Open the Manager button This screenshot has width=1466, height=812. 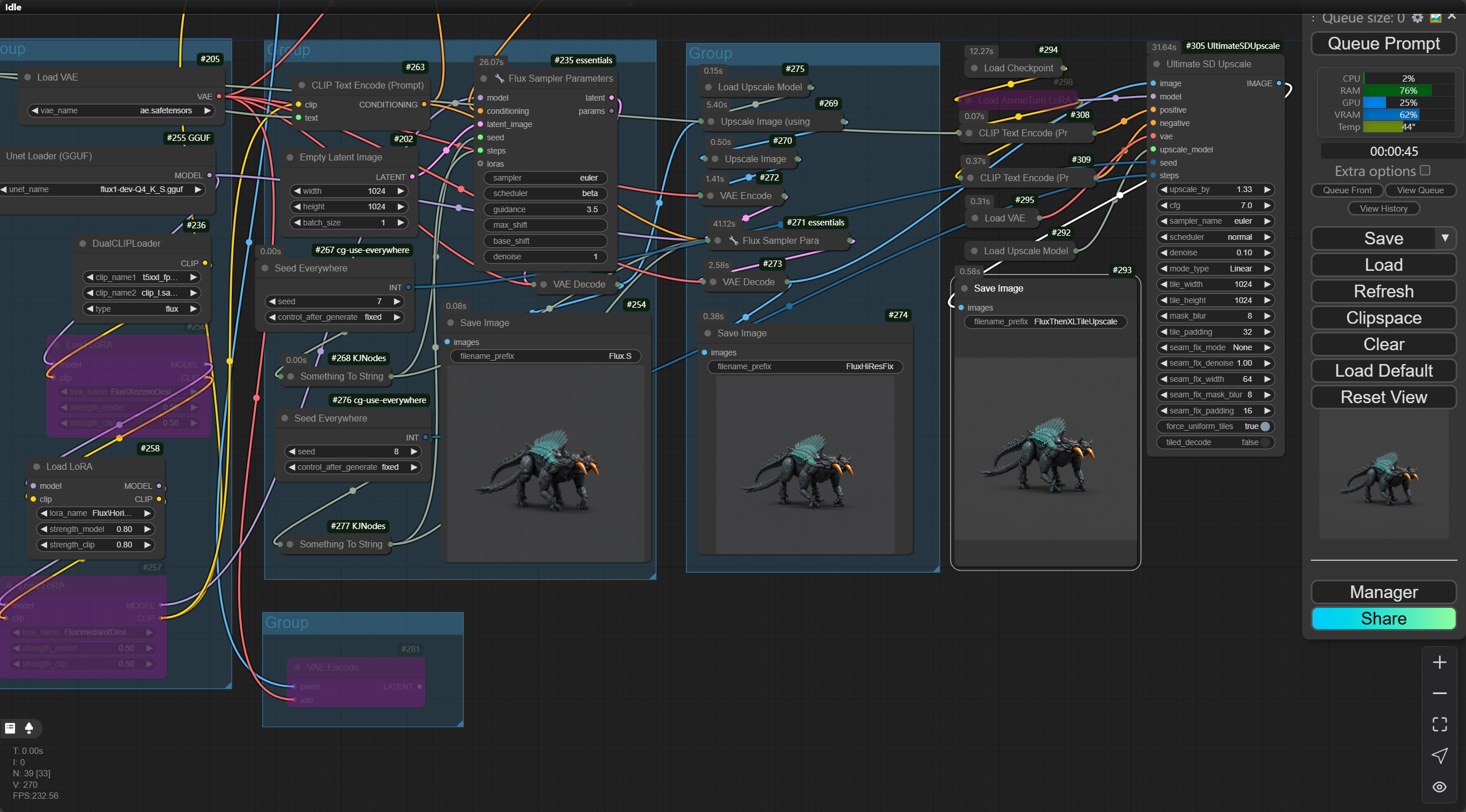point(1383,592)
